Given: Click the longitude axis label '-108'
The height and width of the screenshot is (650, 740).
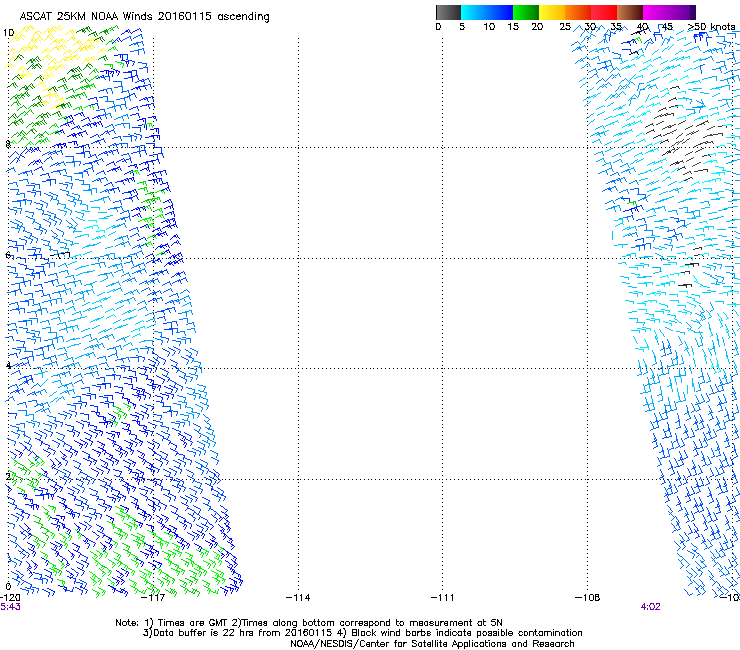Looking at the screenshot, I should 588,598.
